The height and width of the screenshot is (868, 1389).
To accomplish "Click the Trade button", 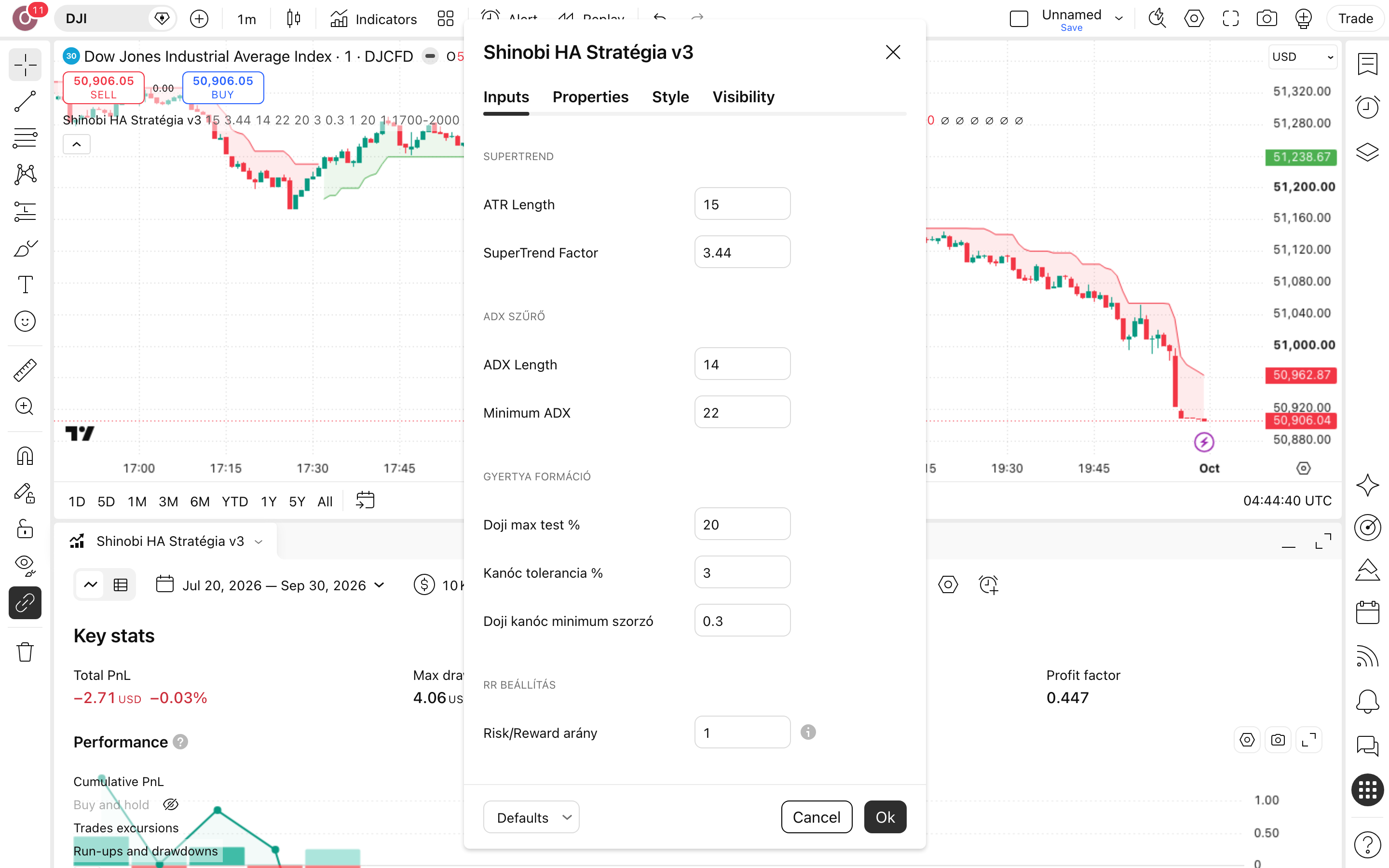I will pos(1355,19).
